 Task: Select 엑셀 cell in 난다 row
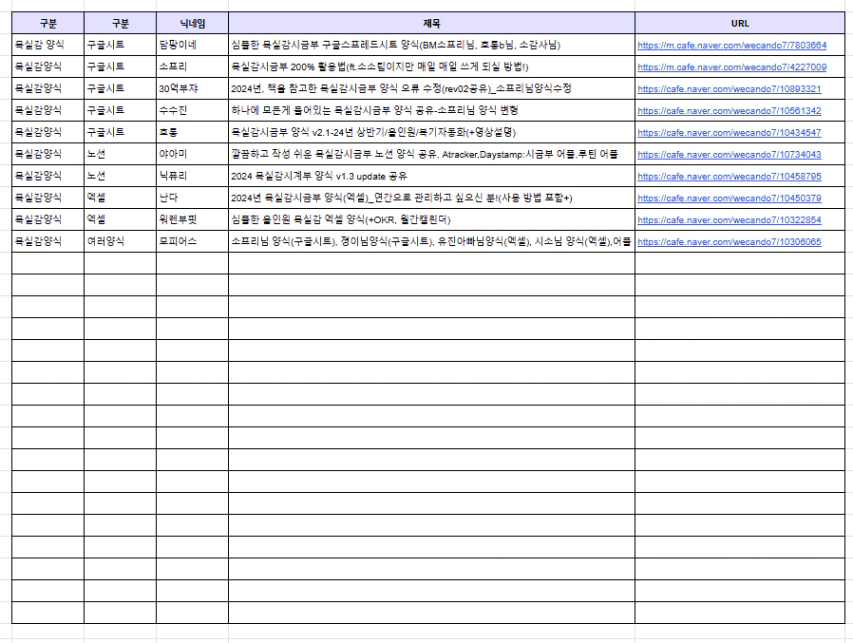[120, 197]
